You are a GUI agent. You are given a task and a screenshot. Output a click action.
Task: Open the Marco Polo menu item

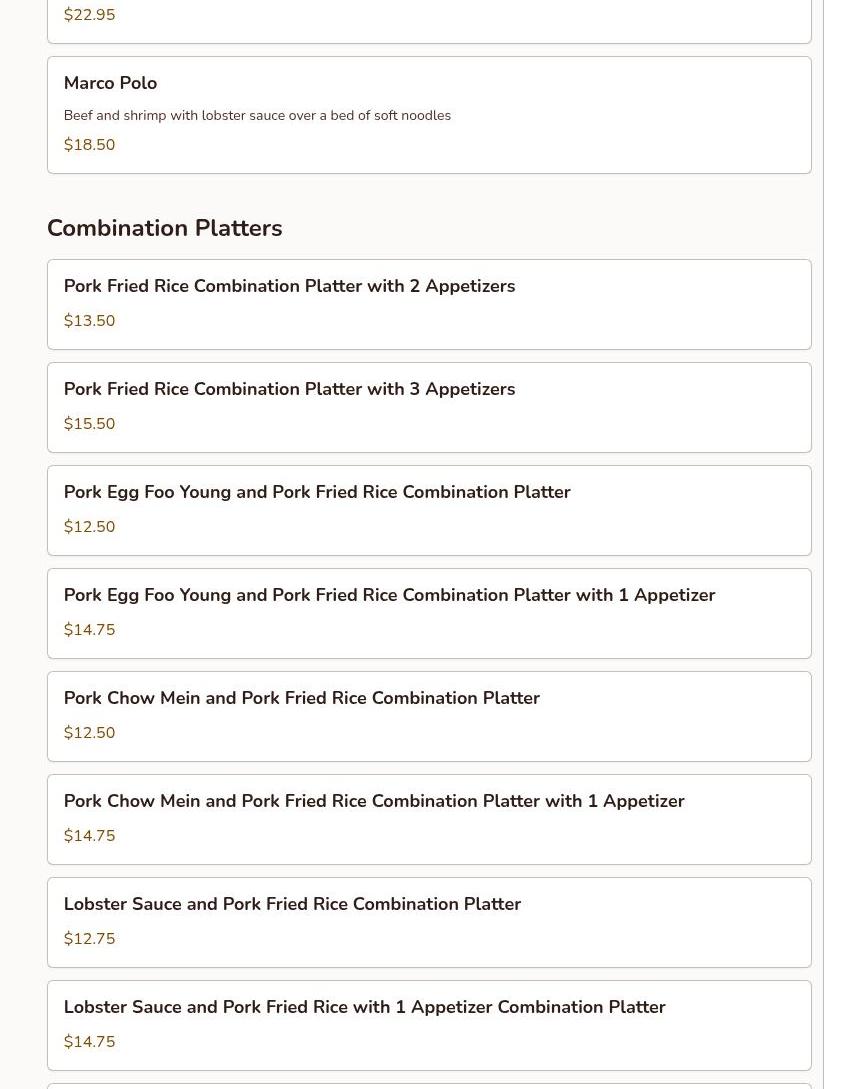click(x=110, y=83)
